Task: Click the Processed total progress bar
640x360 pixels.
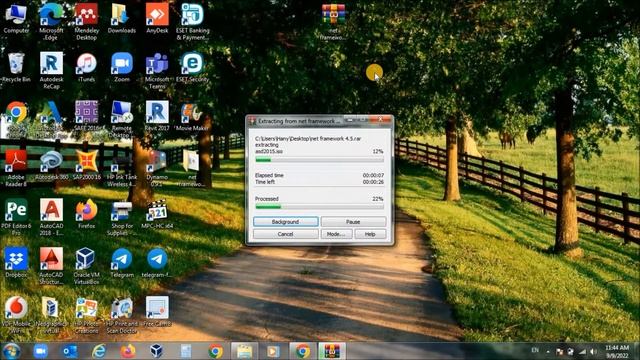Action: [x=319, y=207]
